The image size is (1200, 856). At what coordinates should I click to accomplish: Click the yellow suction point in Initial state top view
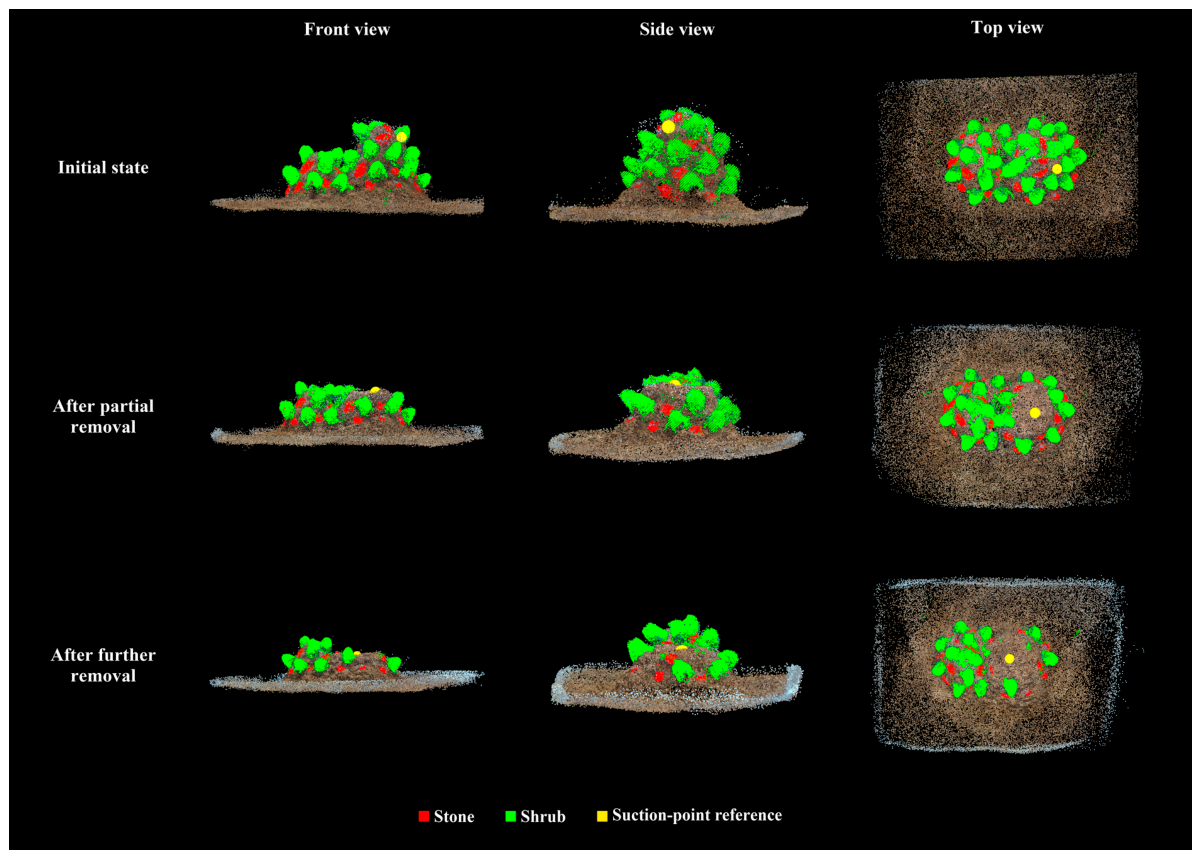pos(1057,169)
